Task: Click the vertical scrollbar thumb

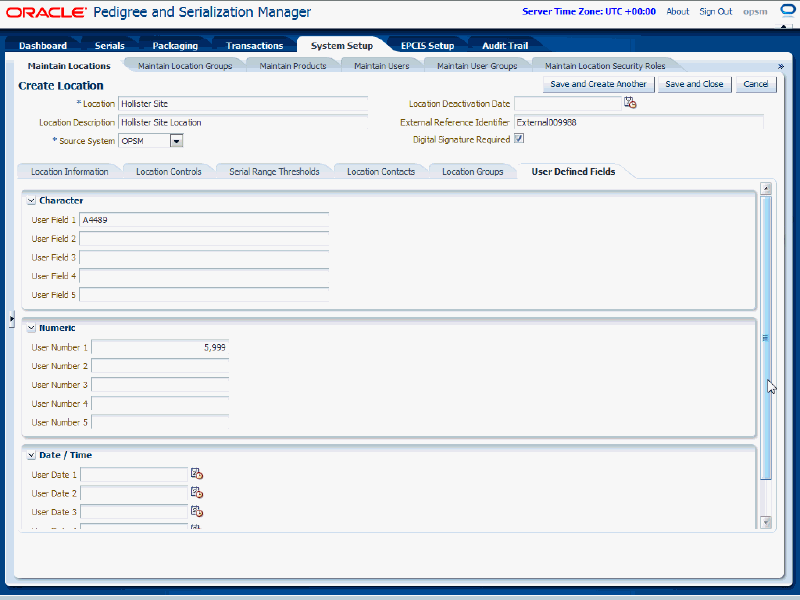Action: (765, 338)
